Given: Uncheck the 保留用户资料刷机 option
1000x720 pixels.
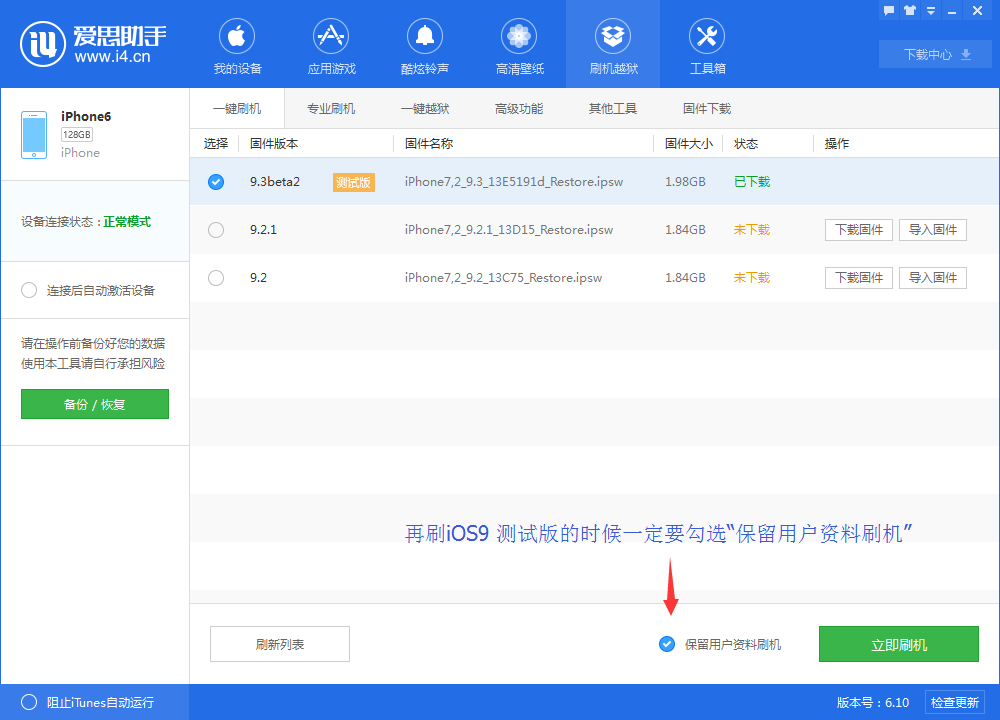Looking at the screenshot, I should tap(666, 644).
